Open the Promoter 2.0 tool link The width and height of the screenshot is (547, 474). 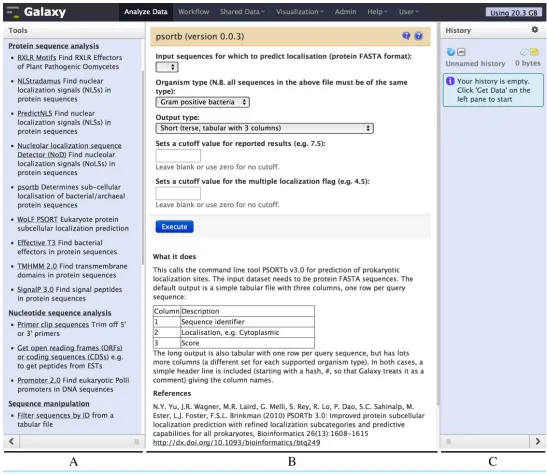click(39, 380)
